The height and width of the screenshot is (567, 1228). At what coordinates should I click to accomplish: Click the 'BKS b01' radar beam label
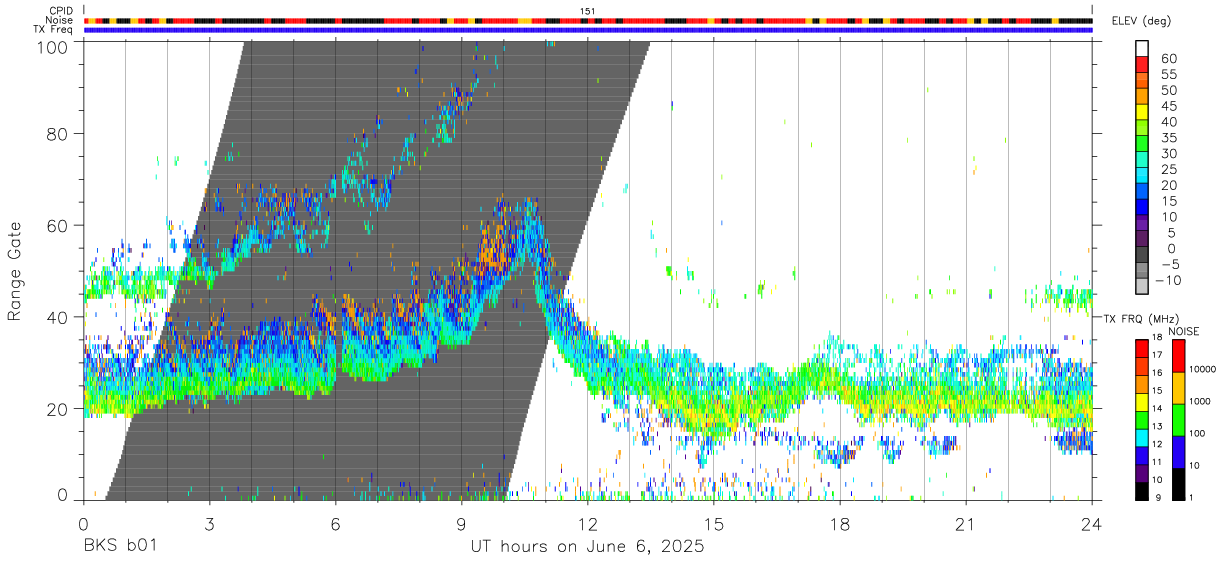click(119, 547)
